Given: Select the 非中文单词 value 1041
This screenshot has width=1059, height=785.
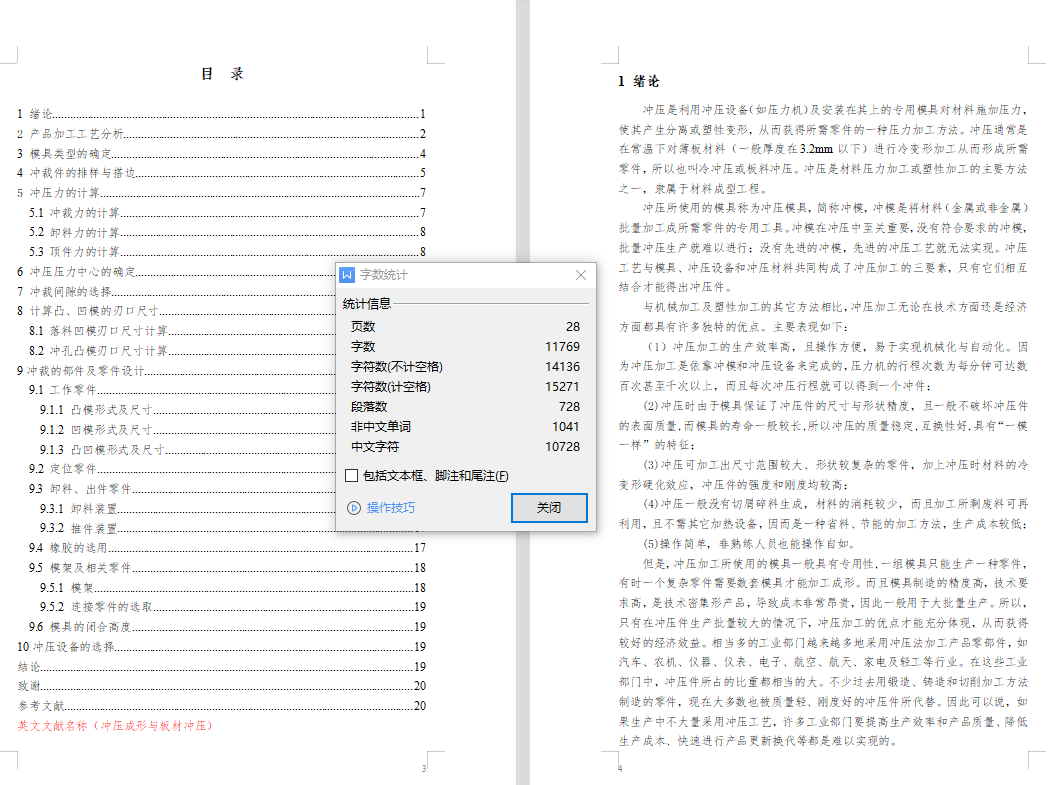Looking at the screenshot, I should (x=565, y=427).
